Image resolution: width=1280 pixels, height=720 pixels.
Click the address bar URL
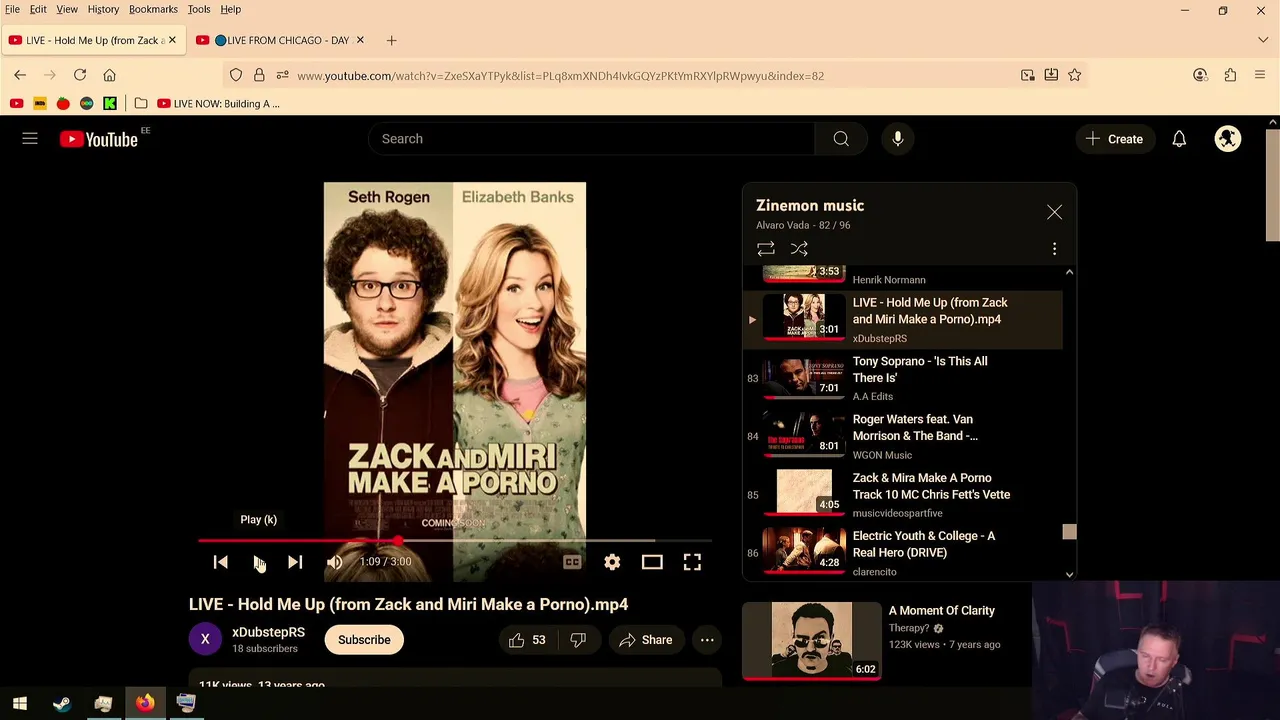pos(560,76)
